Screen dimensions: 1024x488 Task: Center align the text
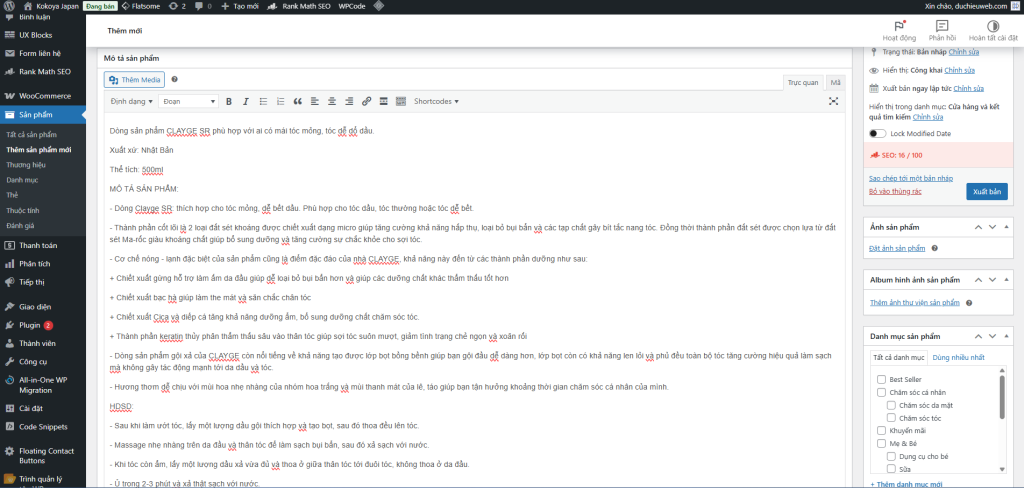[329, 101]
